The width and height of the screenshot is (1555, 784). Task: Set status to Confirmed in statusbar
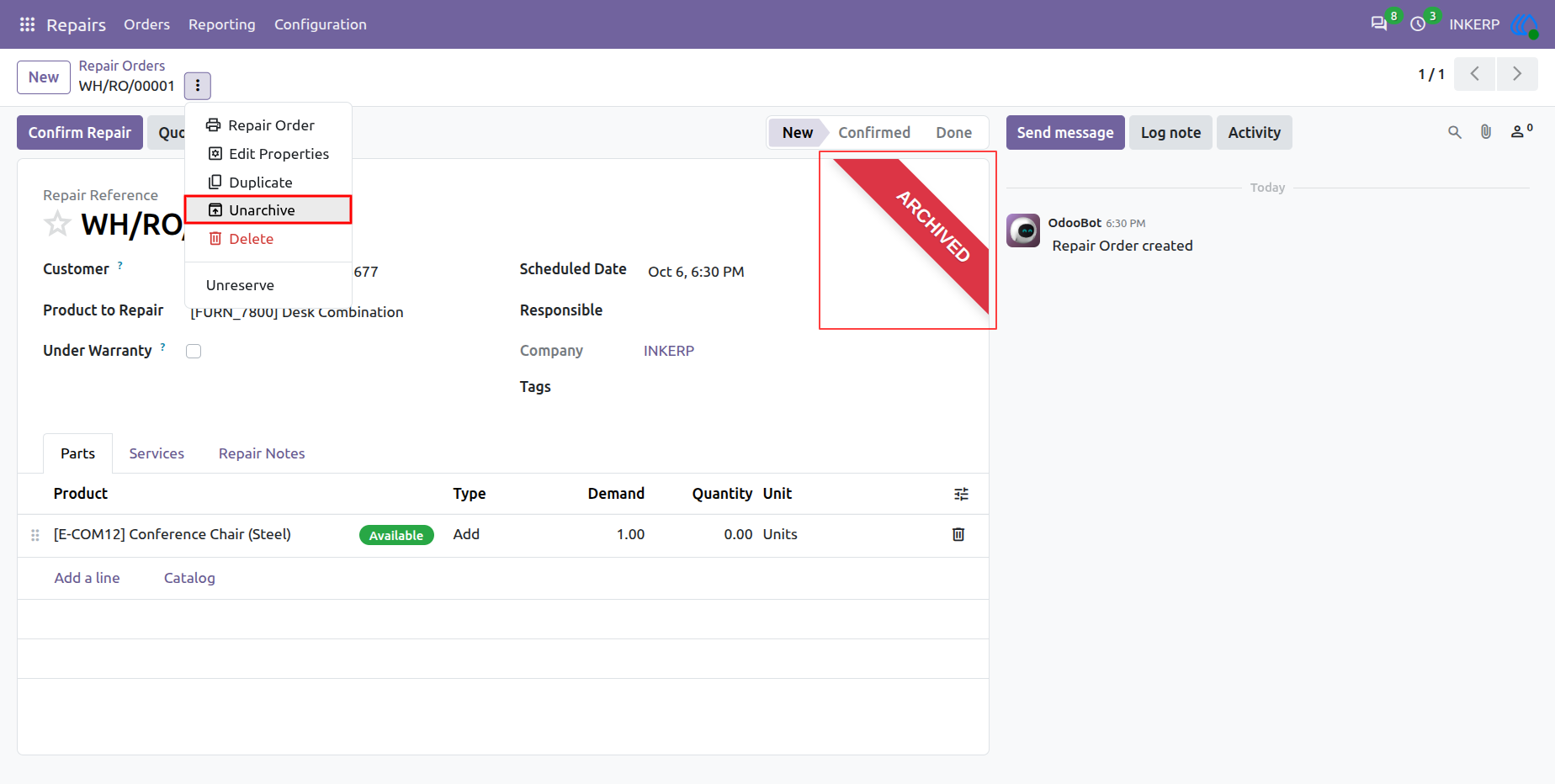point(874,133)
